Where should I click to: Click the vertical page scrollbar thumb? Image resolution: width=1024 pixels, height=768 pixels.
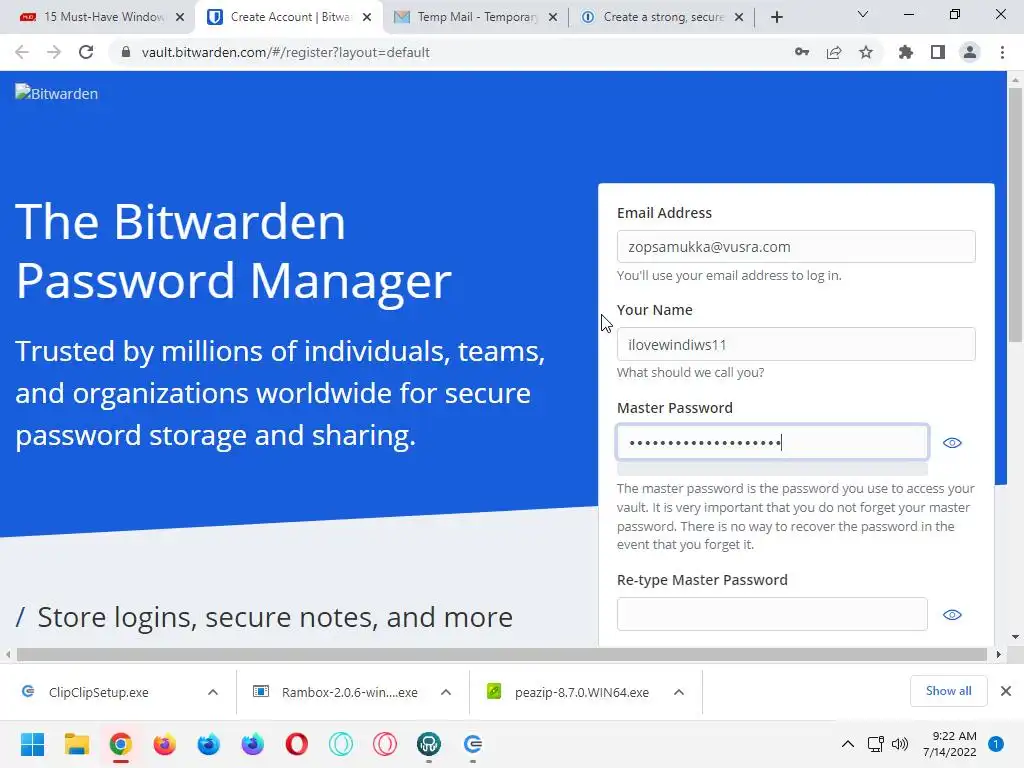point(1014,216)
